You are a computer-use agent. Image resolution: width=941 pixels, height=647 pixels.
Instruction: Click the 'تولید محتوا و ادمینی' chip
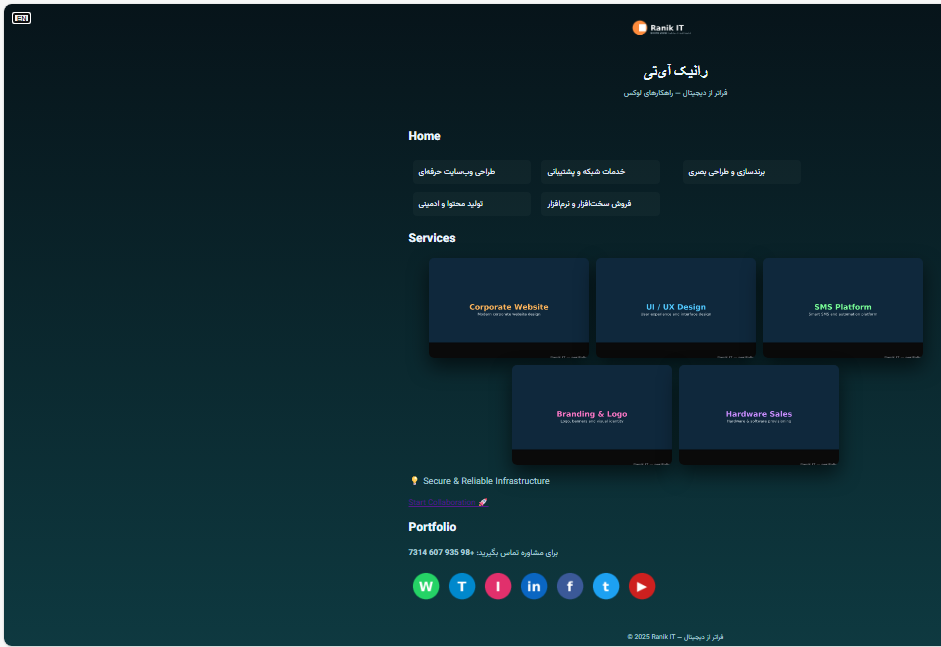[471, 204]
